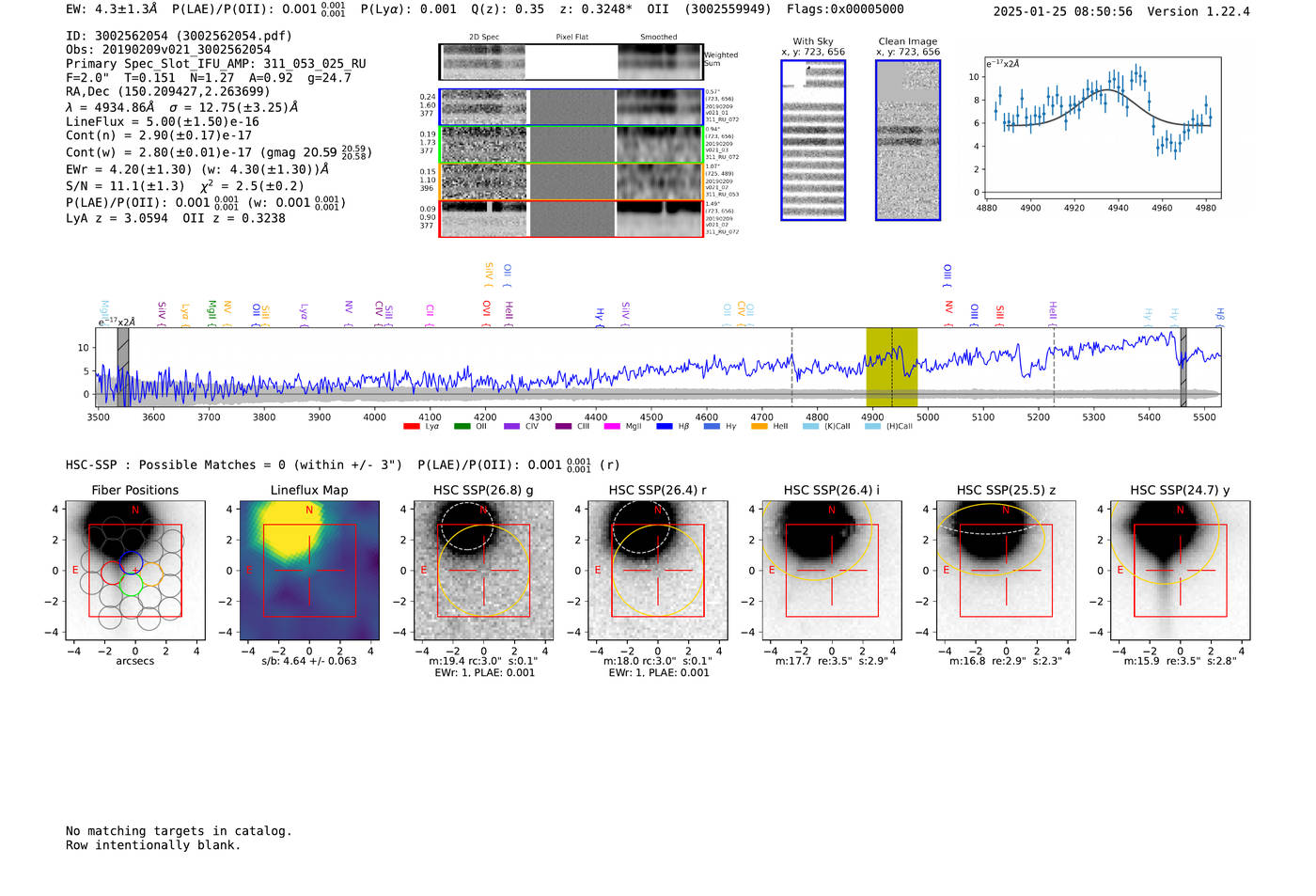The image size is (1316, 896).
Task: Click the Primary Spec_Slot_IFU_AMP line
Action: (216, 64)
